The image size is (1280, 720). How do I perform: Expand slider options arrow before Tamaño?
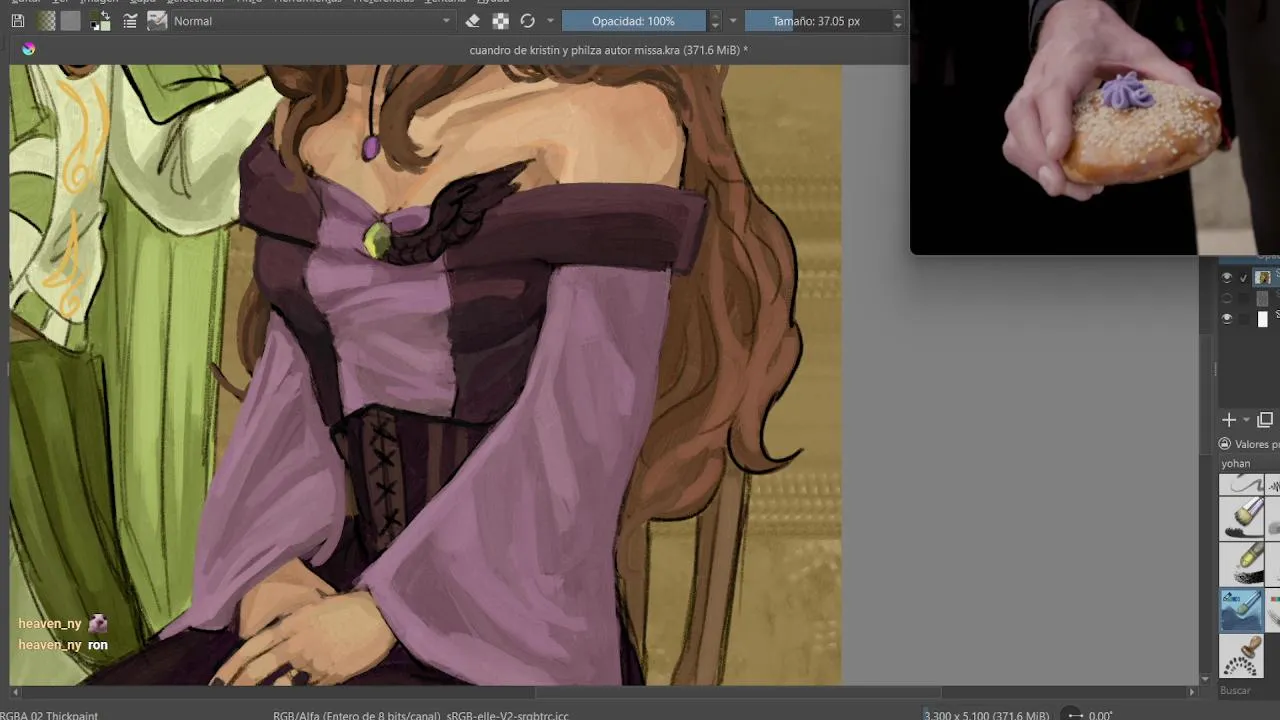click(732, 20)
